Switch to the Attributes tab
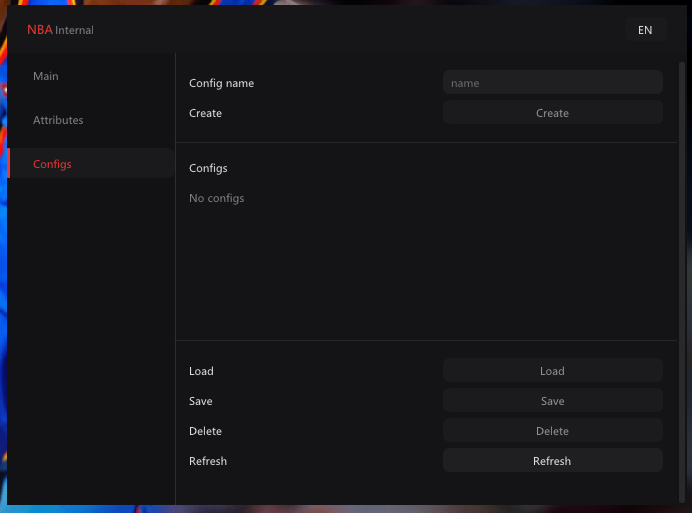692x513 pixels. point(90,120)
